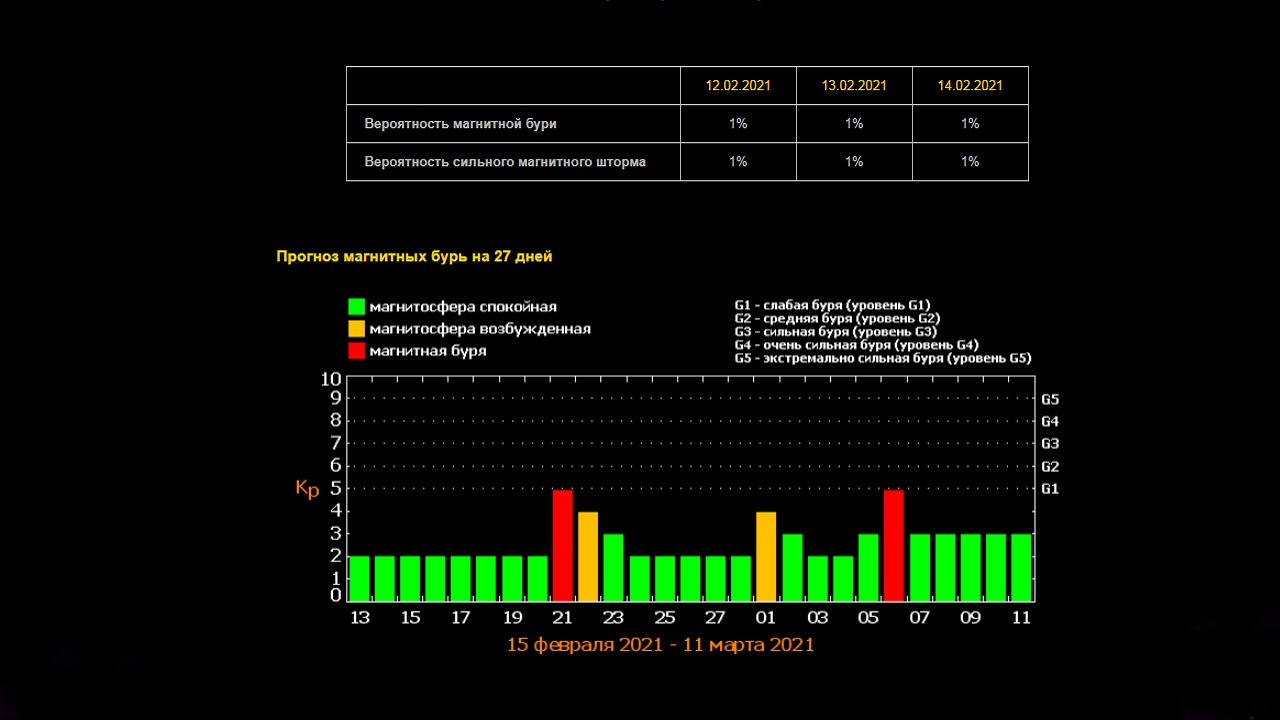The width and height of the screenshot is (1280, 720).
Task: Select the orange bar at day 22
Action: 588,556
